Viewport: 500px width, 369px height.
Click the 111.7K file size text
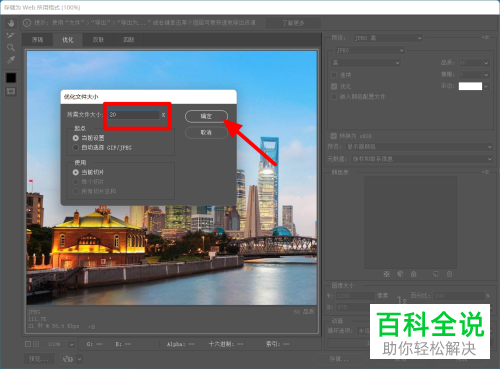pos(37,319)
